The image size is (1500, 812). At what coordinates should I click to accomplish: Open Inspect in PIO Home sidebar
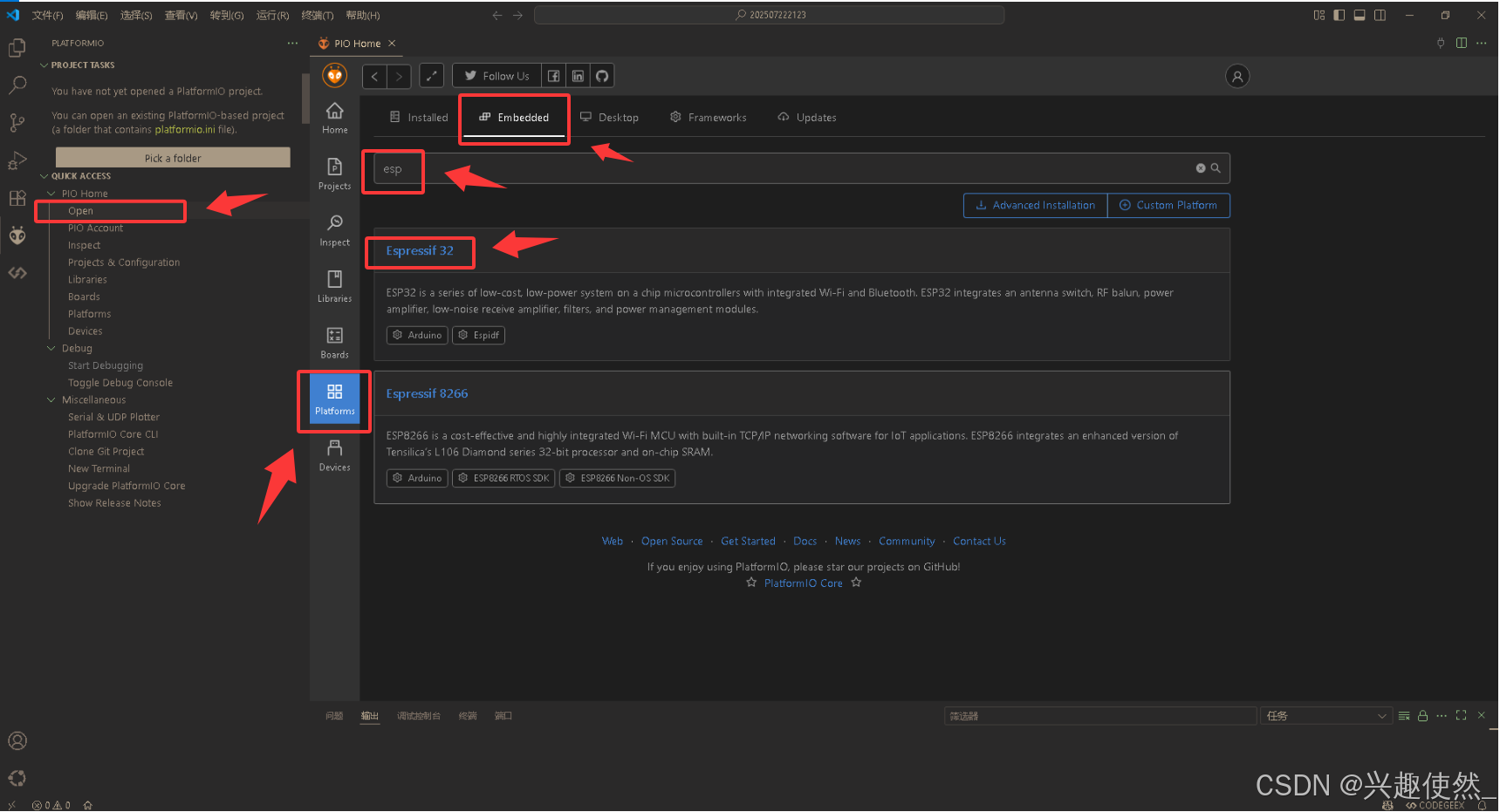coord(335,230)
